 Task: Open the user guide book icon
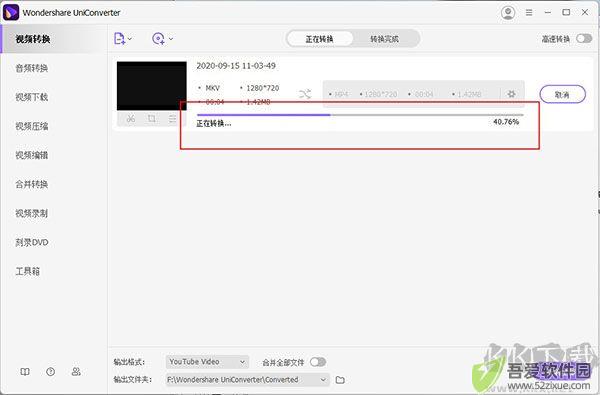click(x=25, y=372)
